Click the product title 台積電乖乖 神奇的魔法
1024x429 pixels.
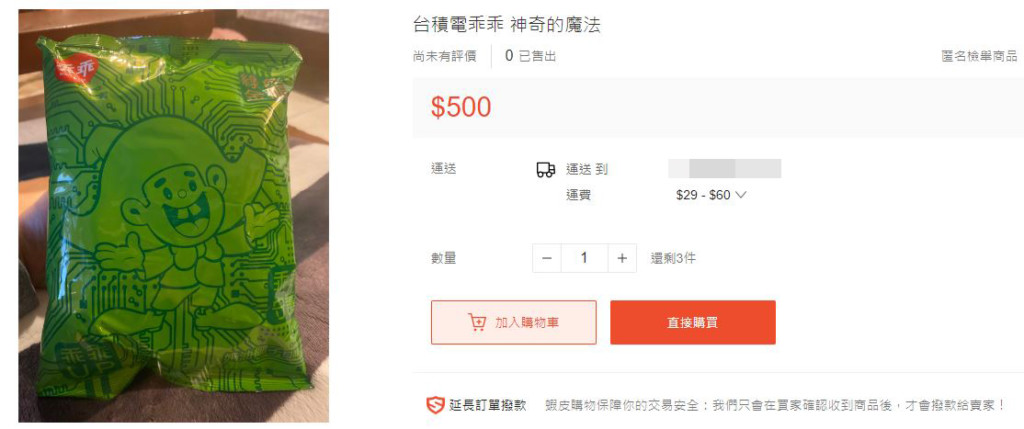[x=507, y=25]
